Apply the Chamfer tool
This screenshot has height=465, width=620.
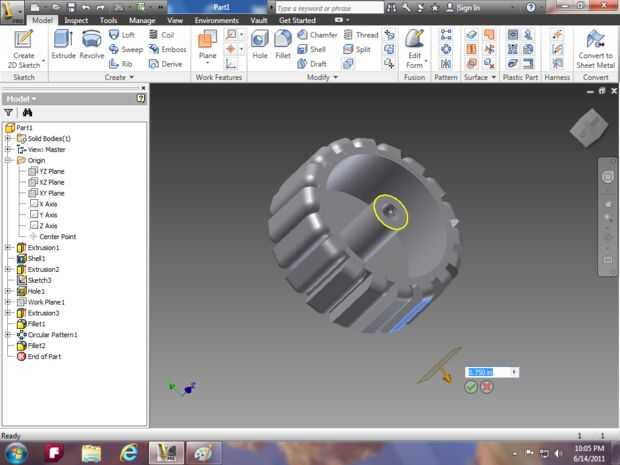click(317, 35)
